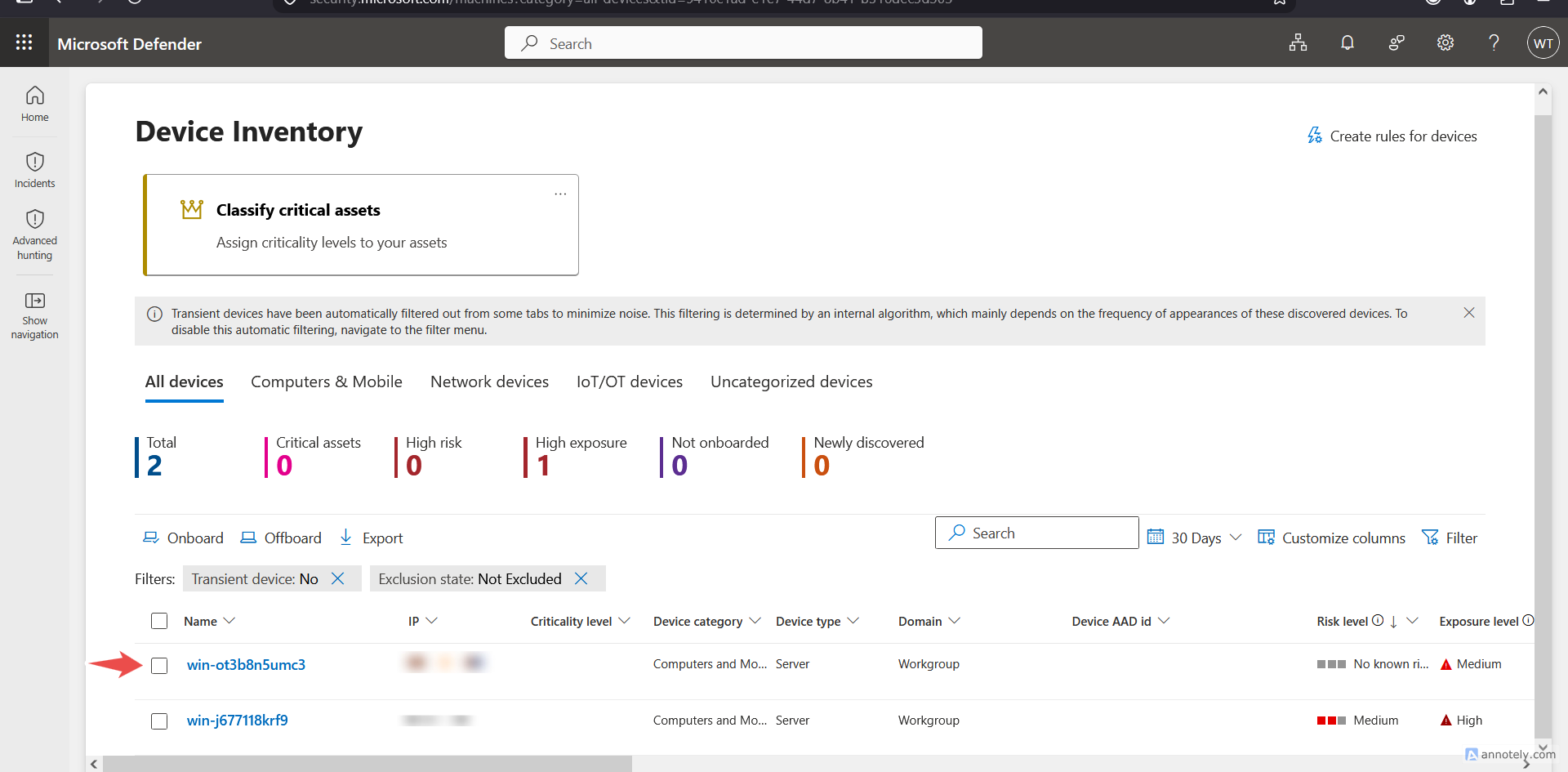This screenshot has width=1568, height=772.
Task: Switch to IoT/OT devices tab
Action: [630, 382]
